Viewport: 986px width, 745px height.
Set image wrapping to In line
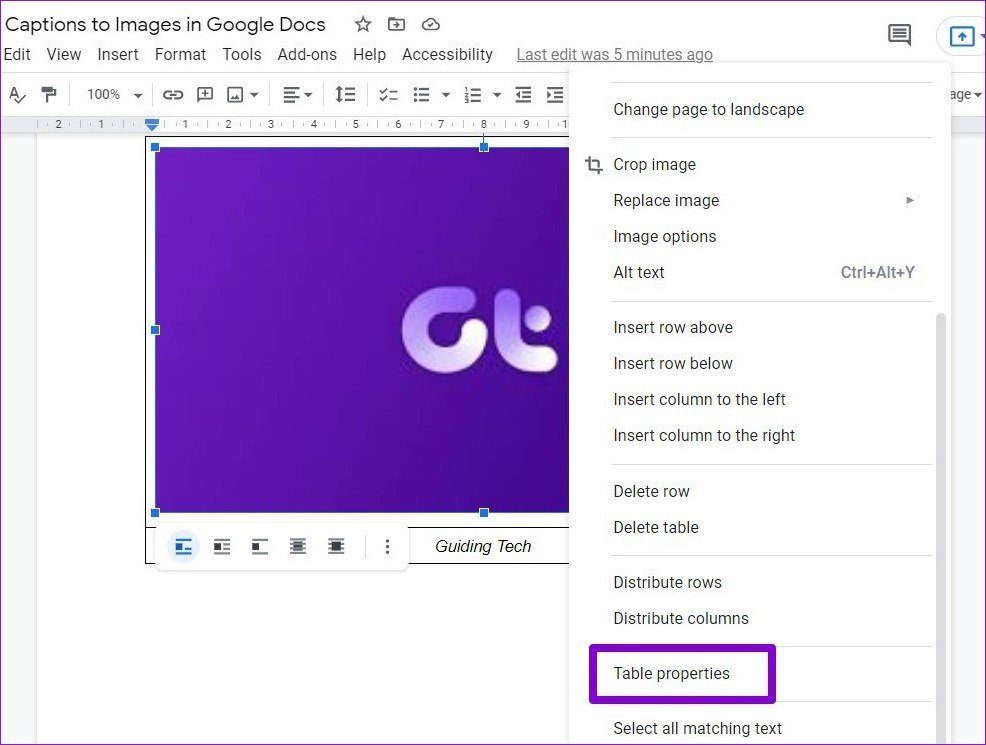pos(184,547)
